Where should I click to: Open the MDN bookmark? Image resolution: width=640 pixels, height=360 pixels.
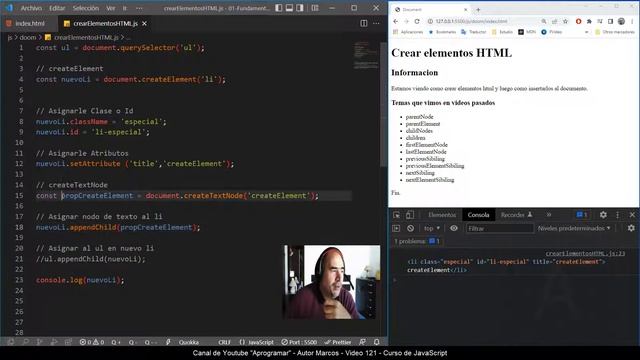[x=527, y=32]
